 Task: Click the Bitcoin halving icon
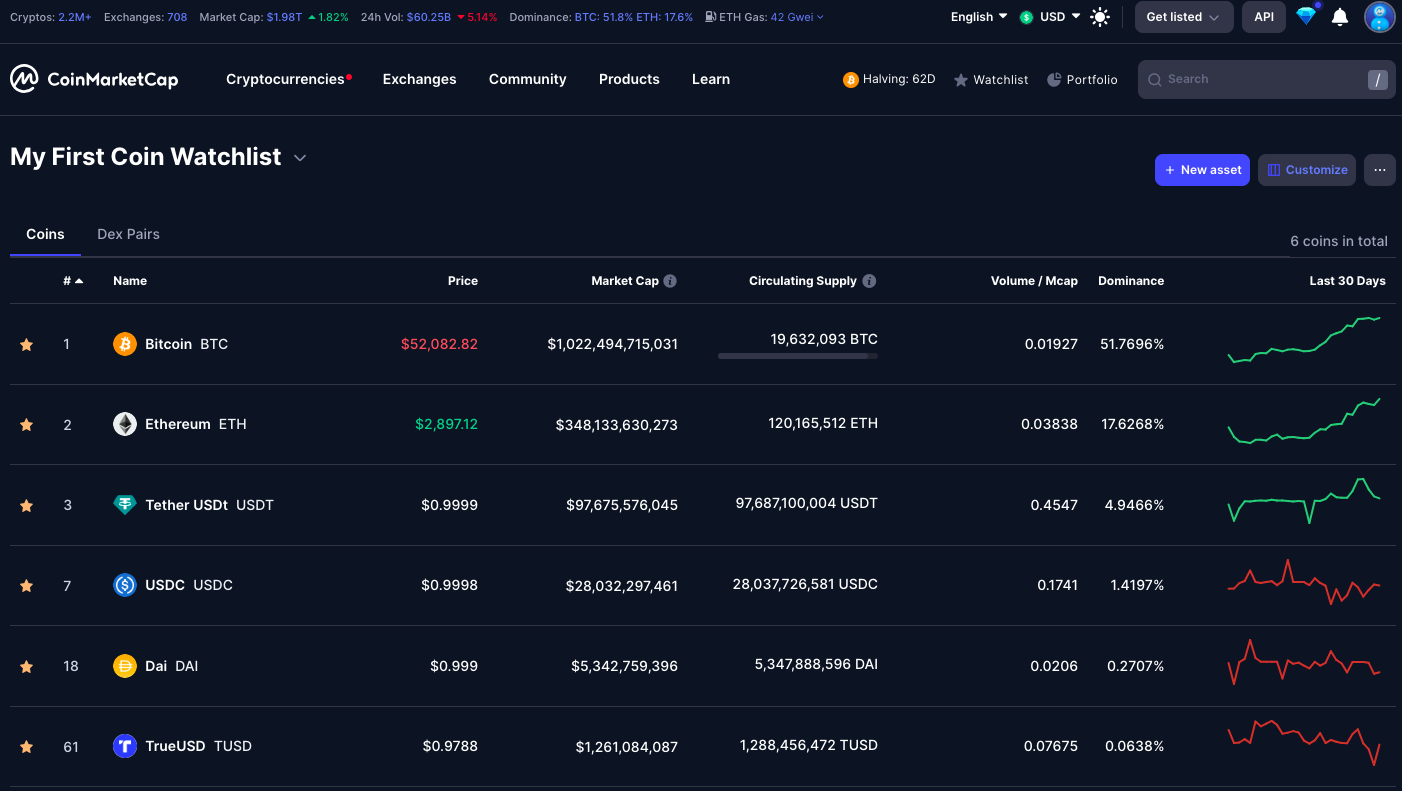[851, 80]
